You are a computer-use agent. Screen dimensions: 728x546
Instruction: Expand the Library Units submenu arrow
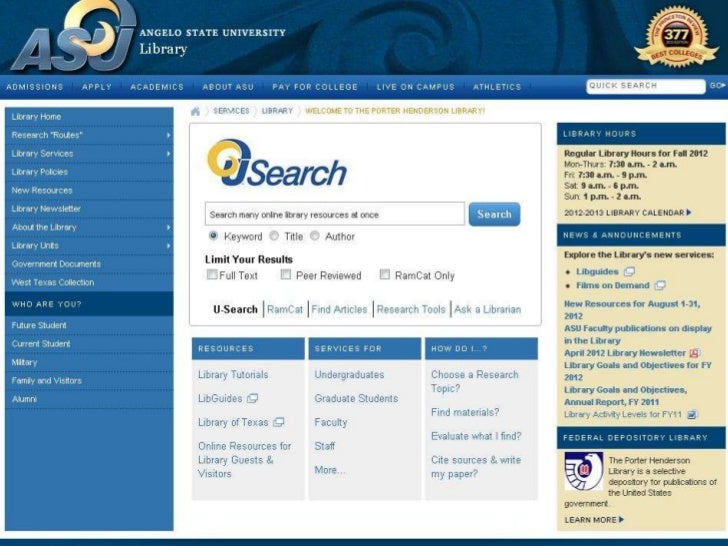(x=168, y=246)
